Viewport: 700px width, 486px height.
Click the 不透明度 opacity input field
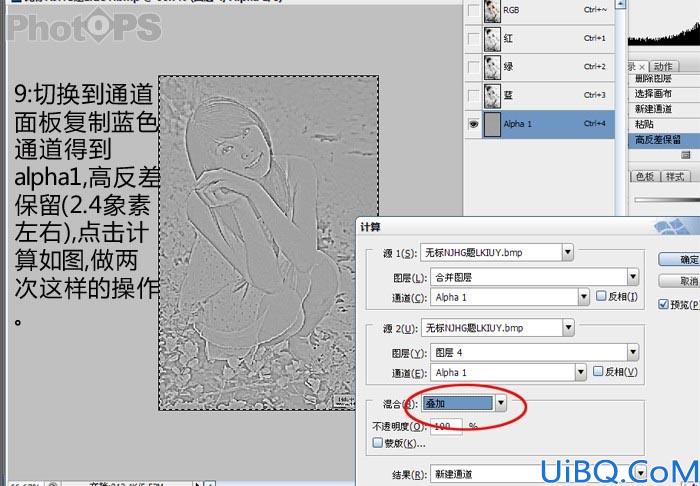pyautogui.click(x=446, y=426)
